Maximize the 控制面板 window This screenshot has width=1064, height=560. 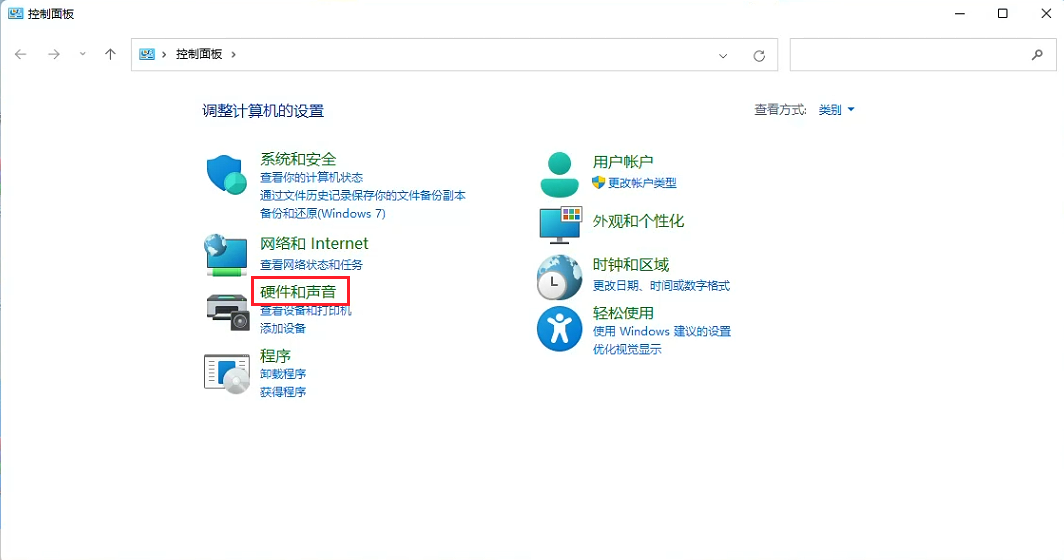1002,14
